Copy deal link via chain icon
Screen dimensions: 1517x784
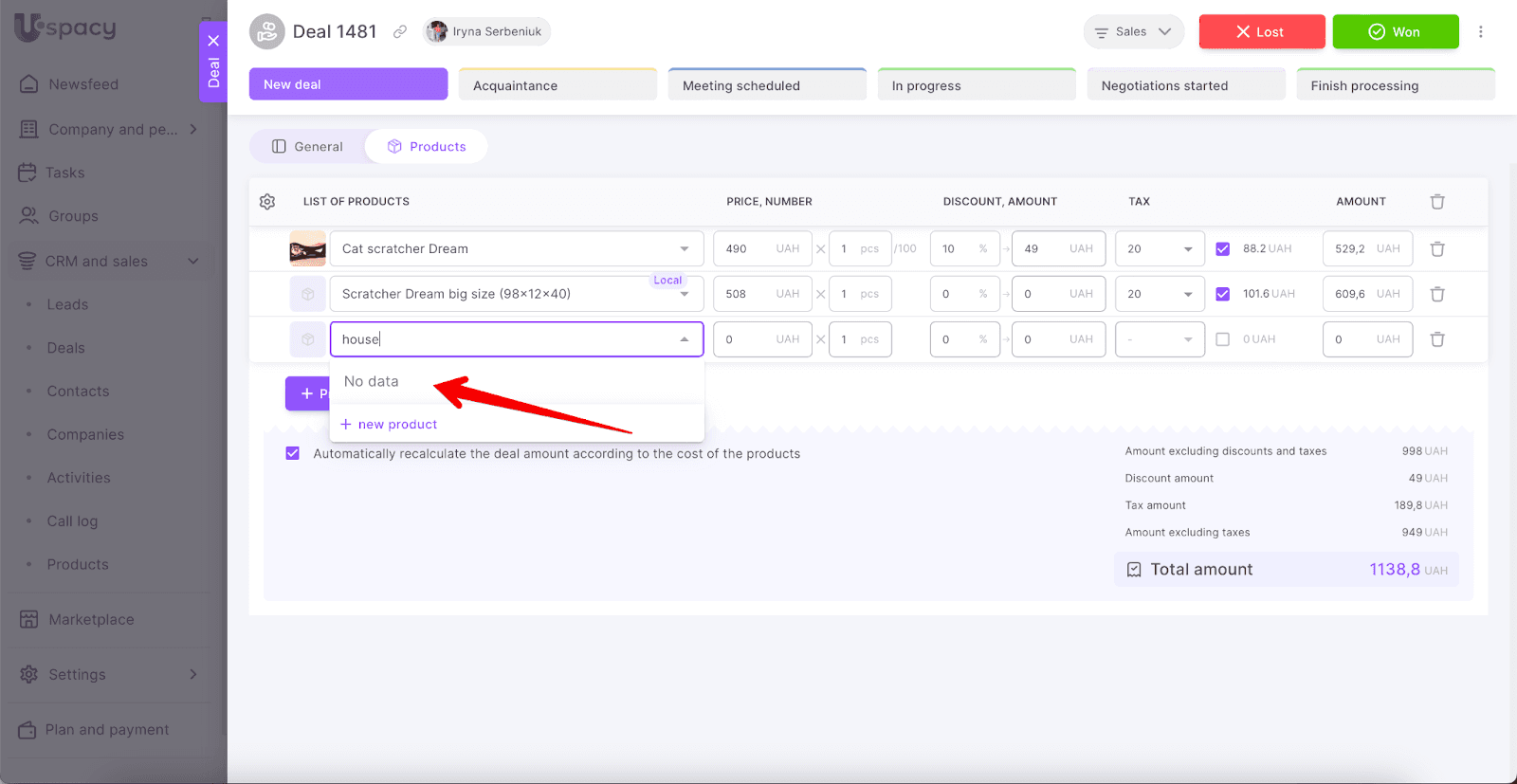coord(400,32)
